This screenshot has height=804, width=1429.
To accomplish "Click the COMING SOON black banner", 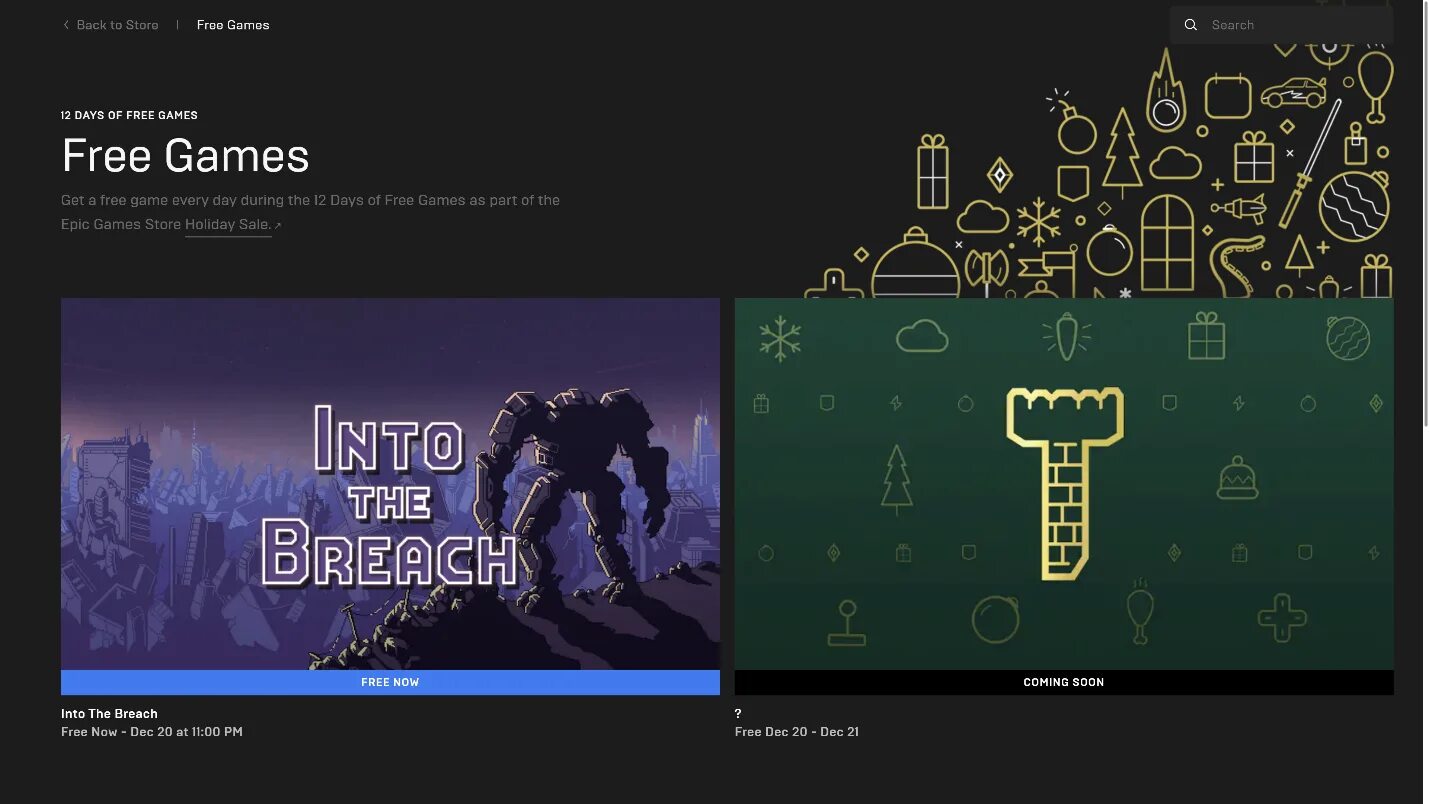I will tap(1064, 682).
